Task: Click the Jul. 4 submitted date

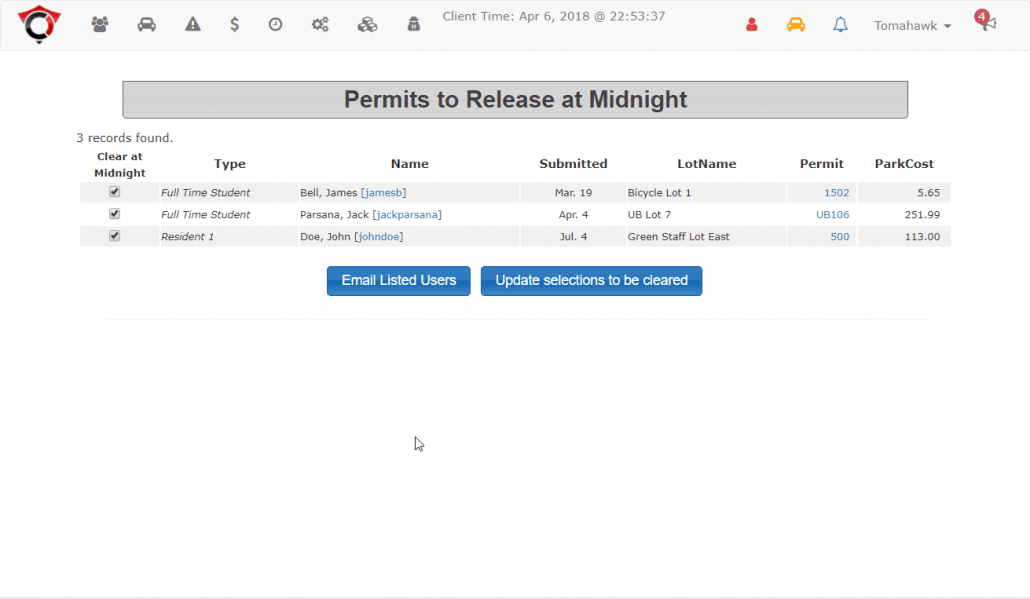Action: pyautogui.click(x=573, y=236)
